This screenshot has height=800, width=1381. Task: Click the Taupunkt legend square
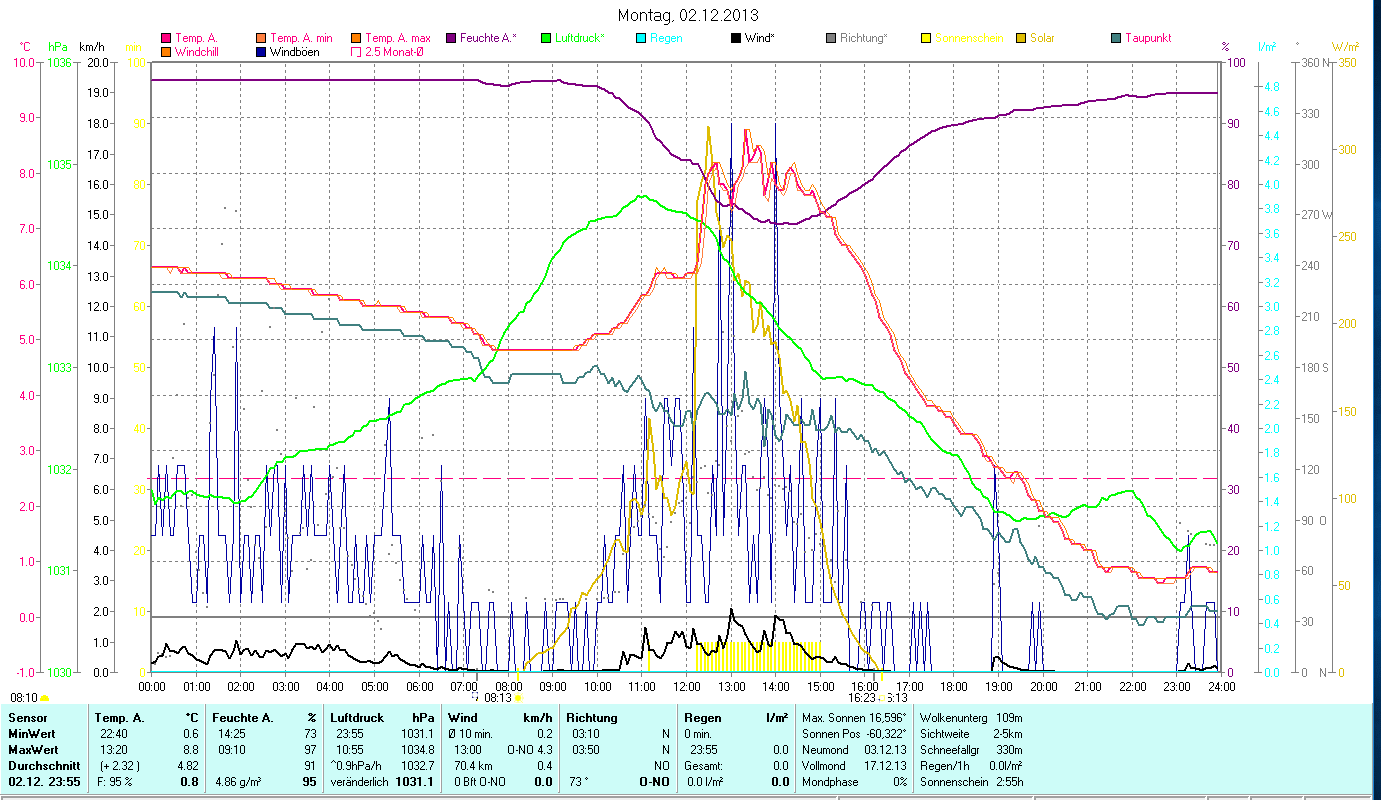click(x=1115, y=38)
